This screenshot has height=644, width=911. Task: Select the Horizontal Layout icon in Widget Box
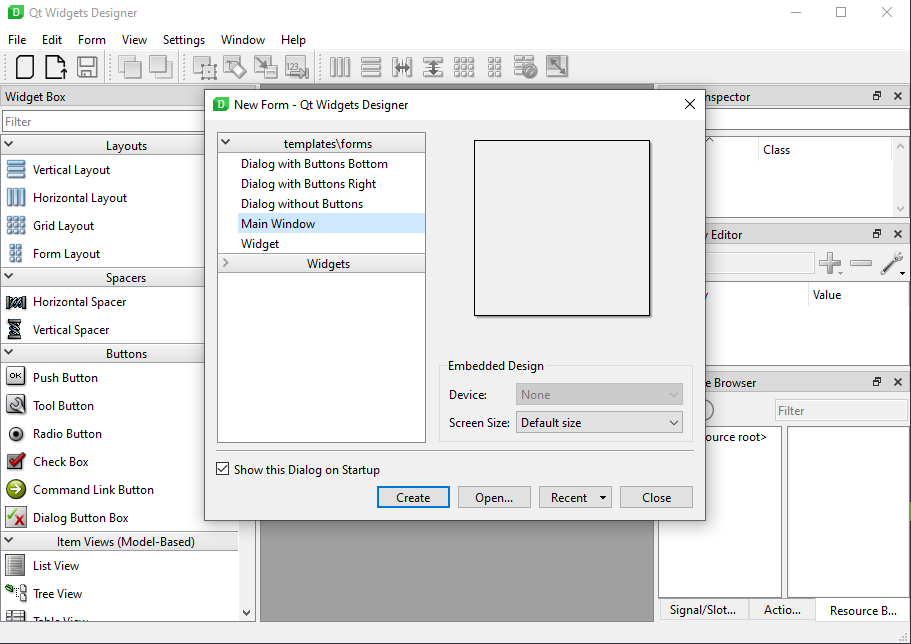(x=16, y=198)
